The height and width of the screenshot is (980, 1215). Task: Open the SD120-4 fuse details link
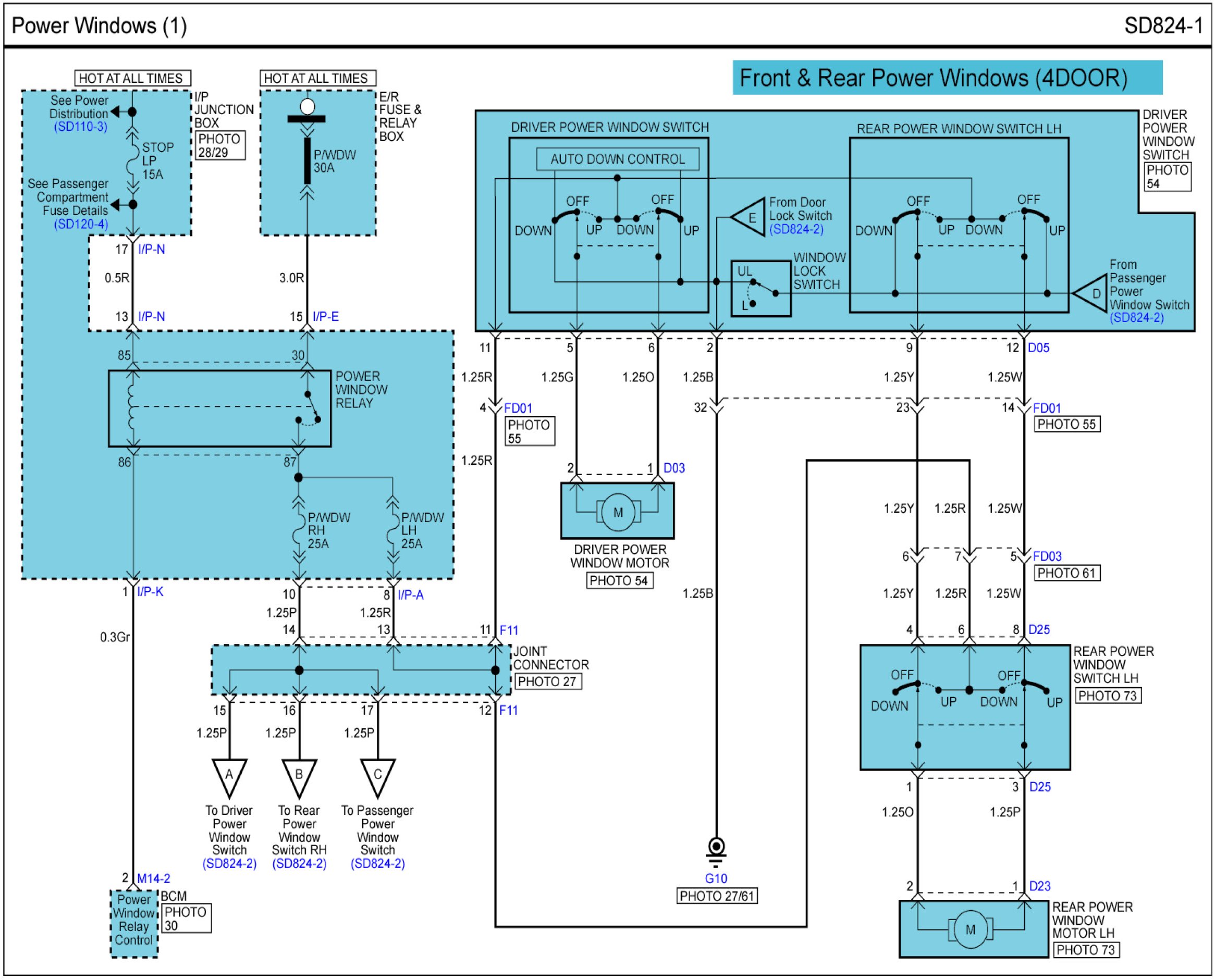coord(81,224)
